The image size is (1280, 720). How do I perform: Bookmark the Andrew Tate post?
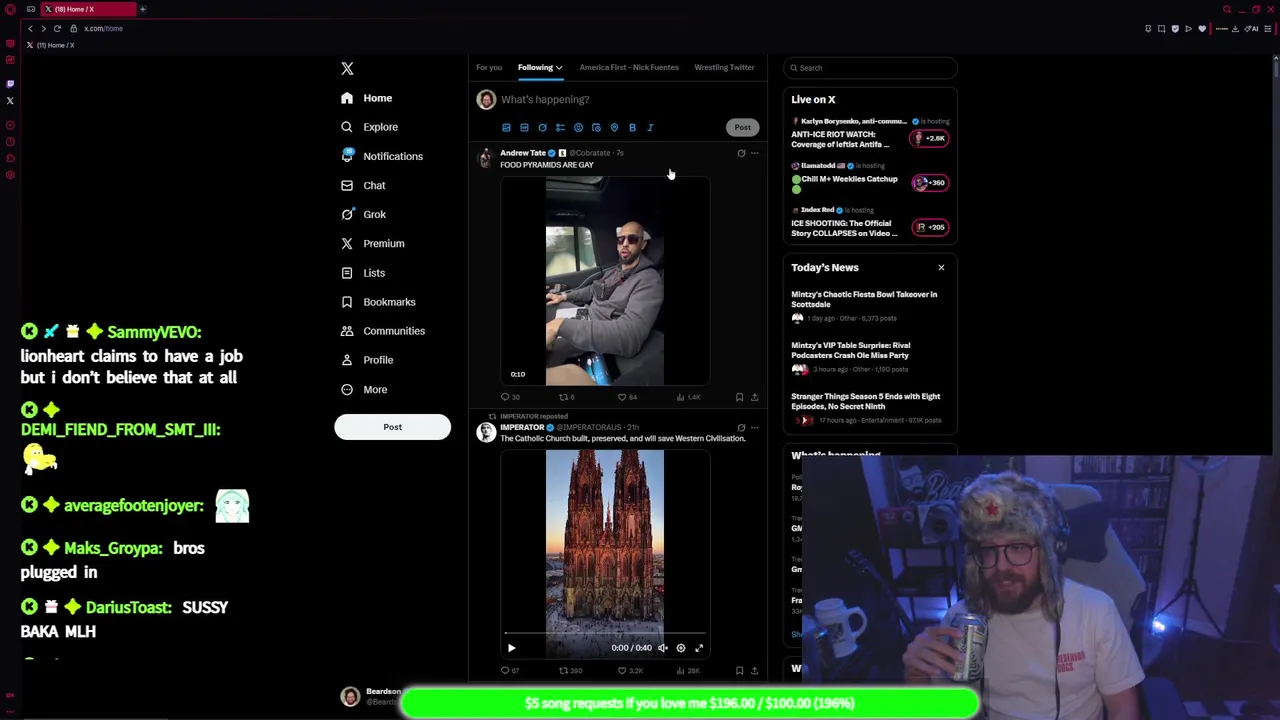[x=739, y=397]
